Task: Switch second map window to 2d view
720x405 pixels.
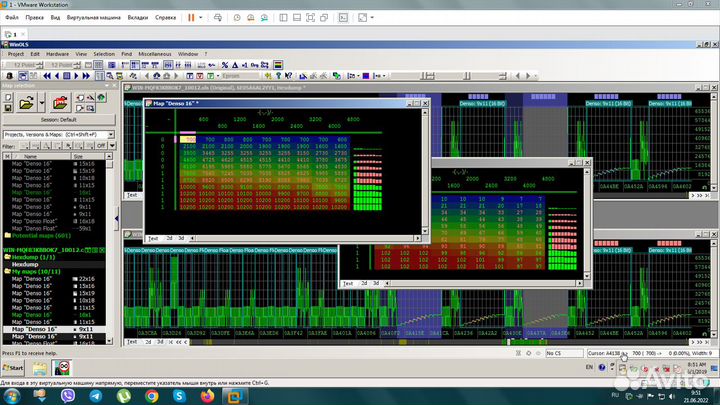Action: pyautogui.click(x=364, y=283)
